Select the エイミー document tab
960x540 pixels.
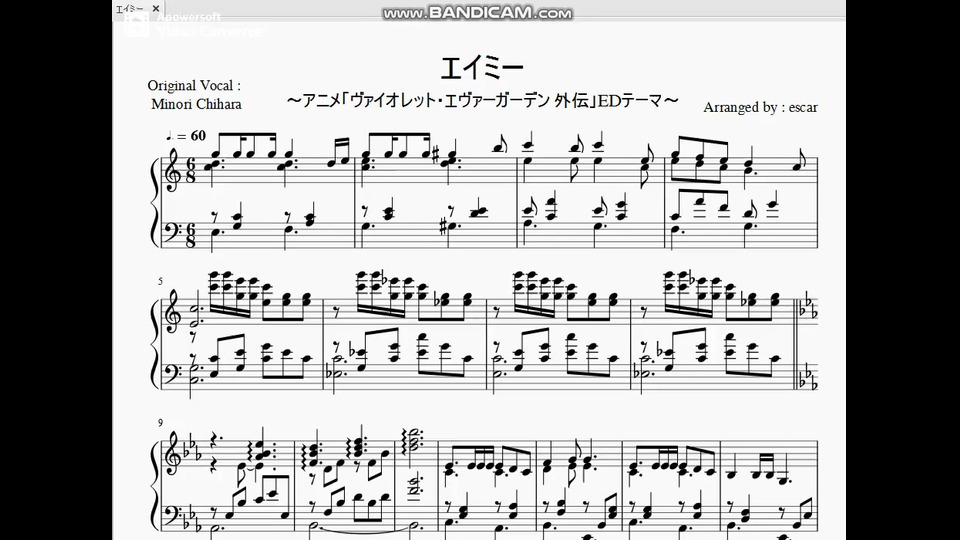point(138,9)
